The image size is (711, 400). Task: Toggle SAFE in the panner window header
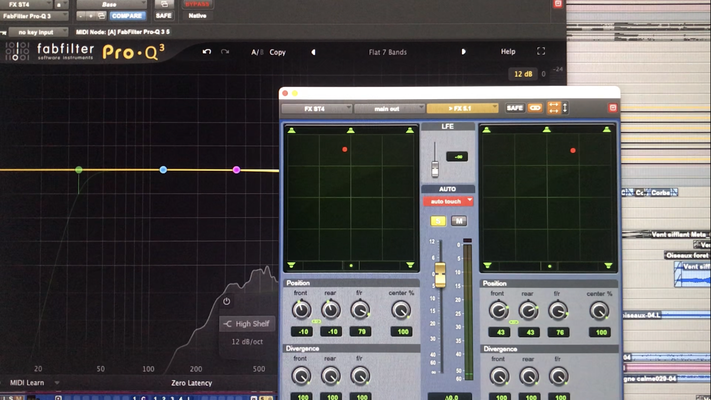[515, 108]
